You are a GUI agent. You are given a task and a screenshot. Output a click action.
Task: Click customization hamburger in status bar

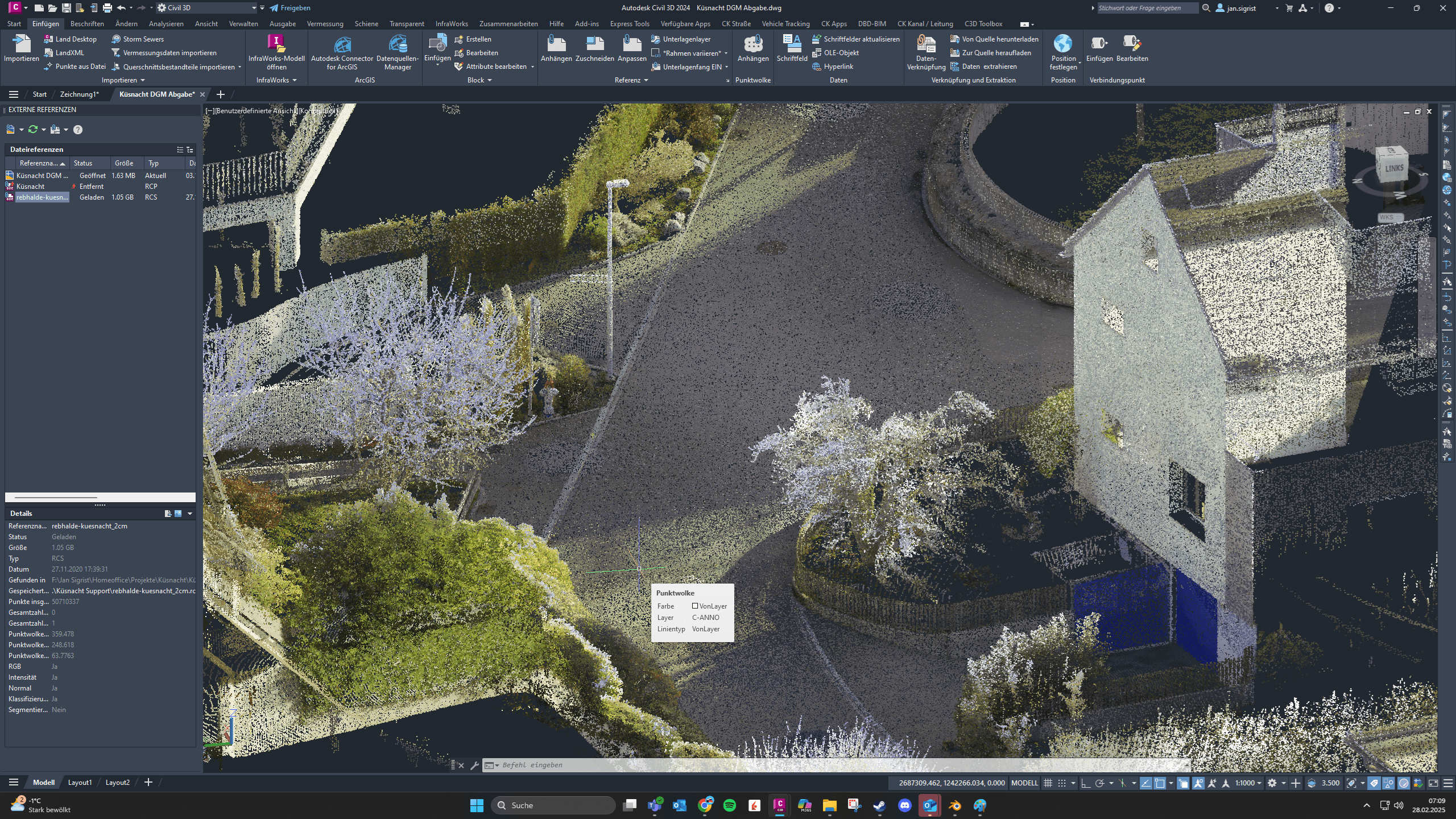pyautogui.click(x=1448, y=783)
